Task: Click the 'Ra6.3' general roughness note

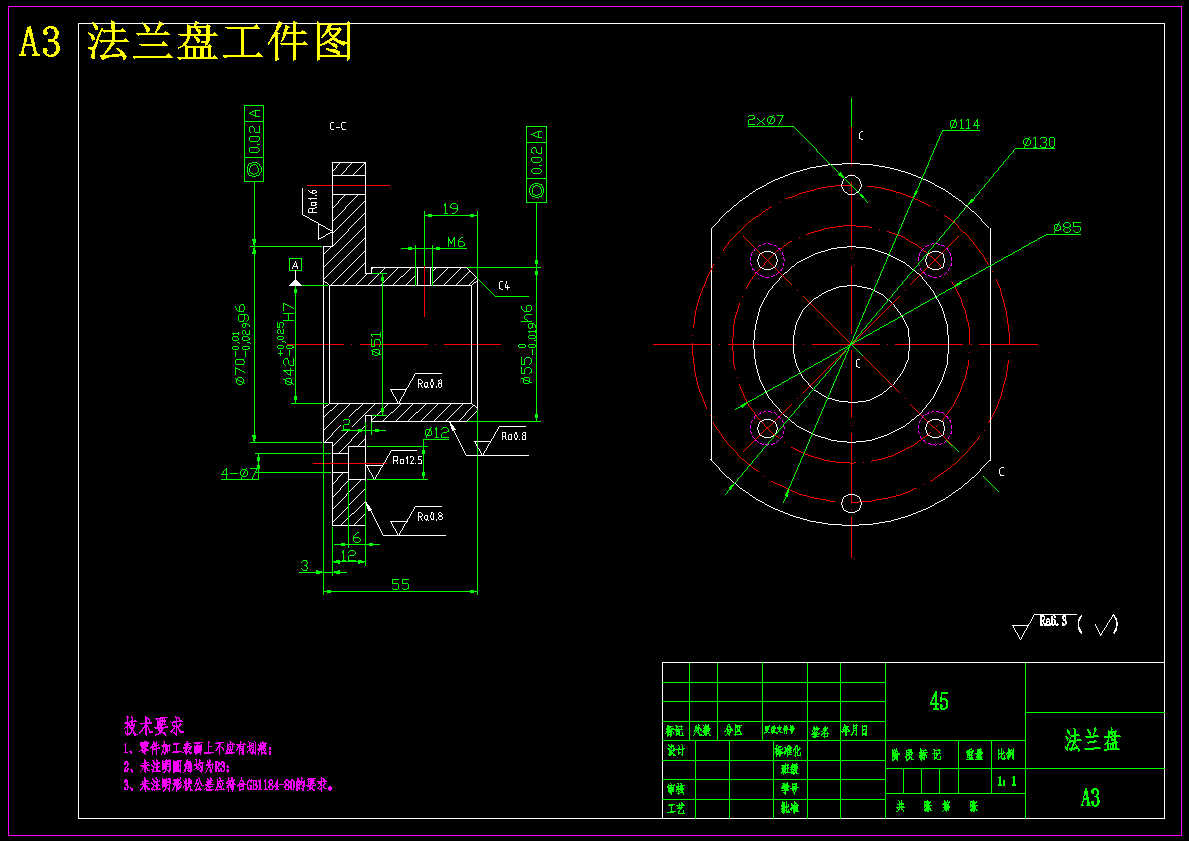Action: click(x=1053, y=621)
